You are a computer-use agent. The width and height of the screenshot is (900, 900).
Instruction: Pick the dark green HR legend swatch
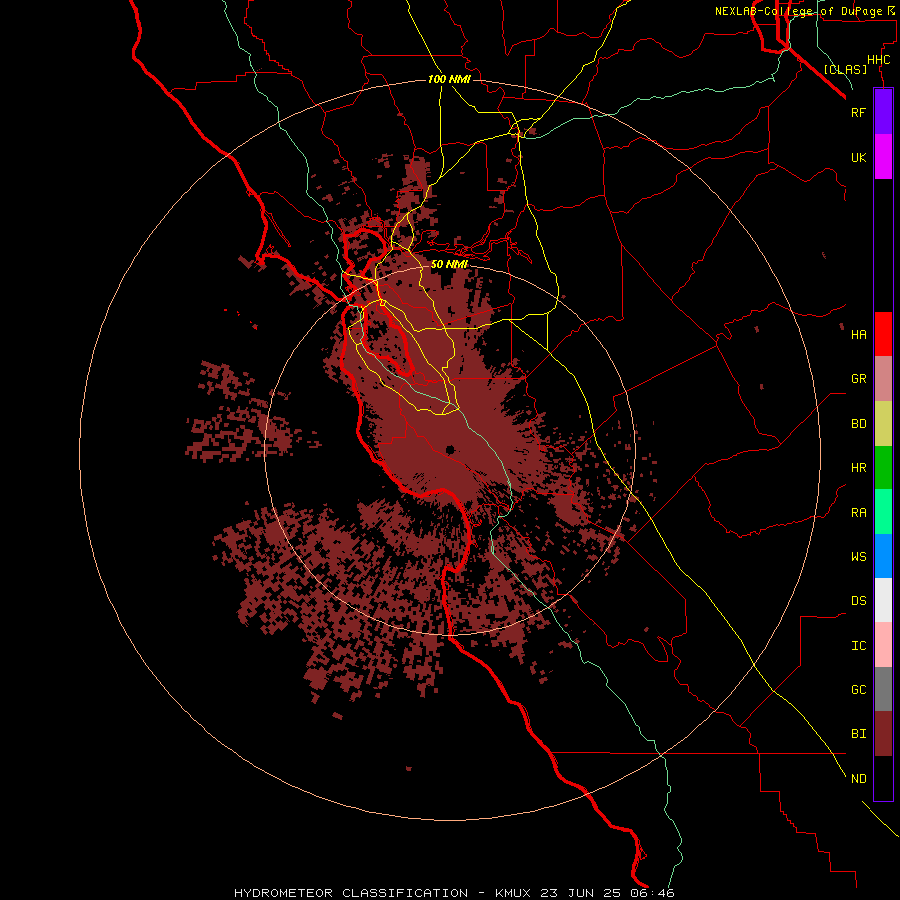(x=883, y=468)
